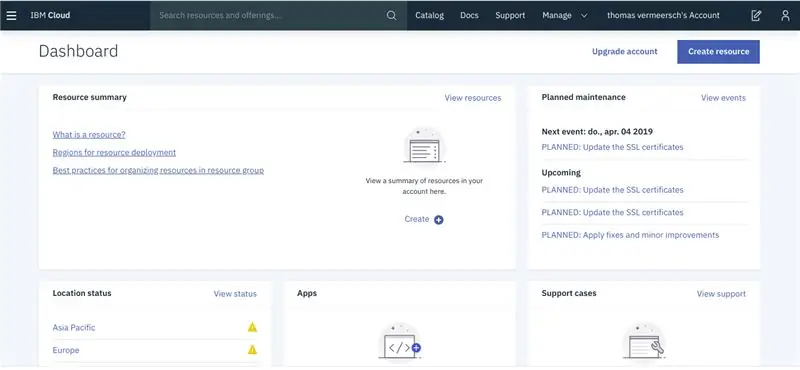Image resolution: width=800 pixels, height=370 pixels.
Task: Open the View events link
Action: point(723,98)
